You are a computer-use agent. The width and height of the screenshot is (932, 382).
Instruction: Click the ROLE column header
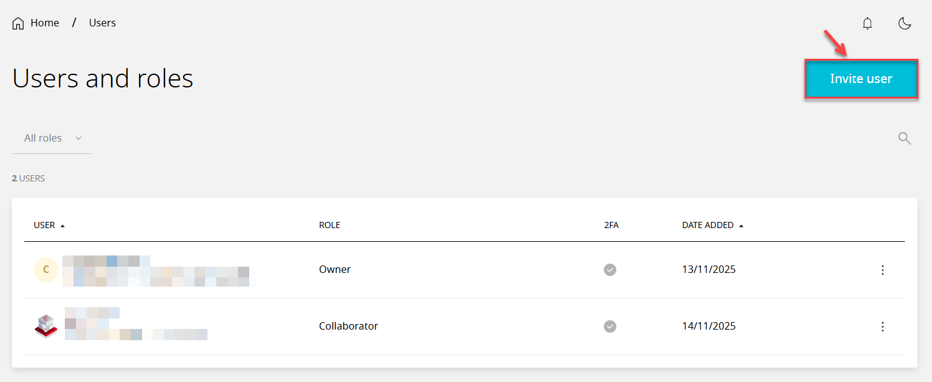click(x=329, y=225)
